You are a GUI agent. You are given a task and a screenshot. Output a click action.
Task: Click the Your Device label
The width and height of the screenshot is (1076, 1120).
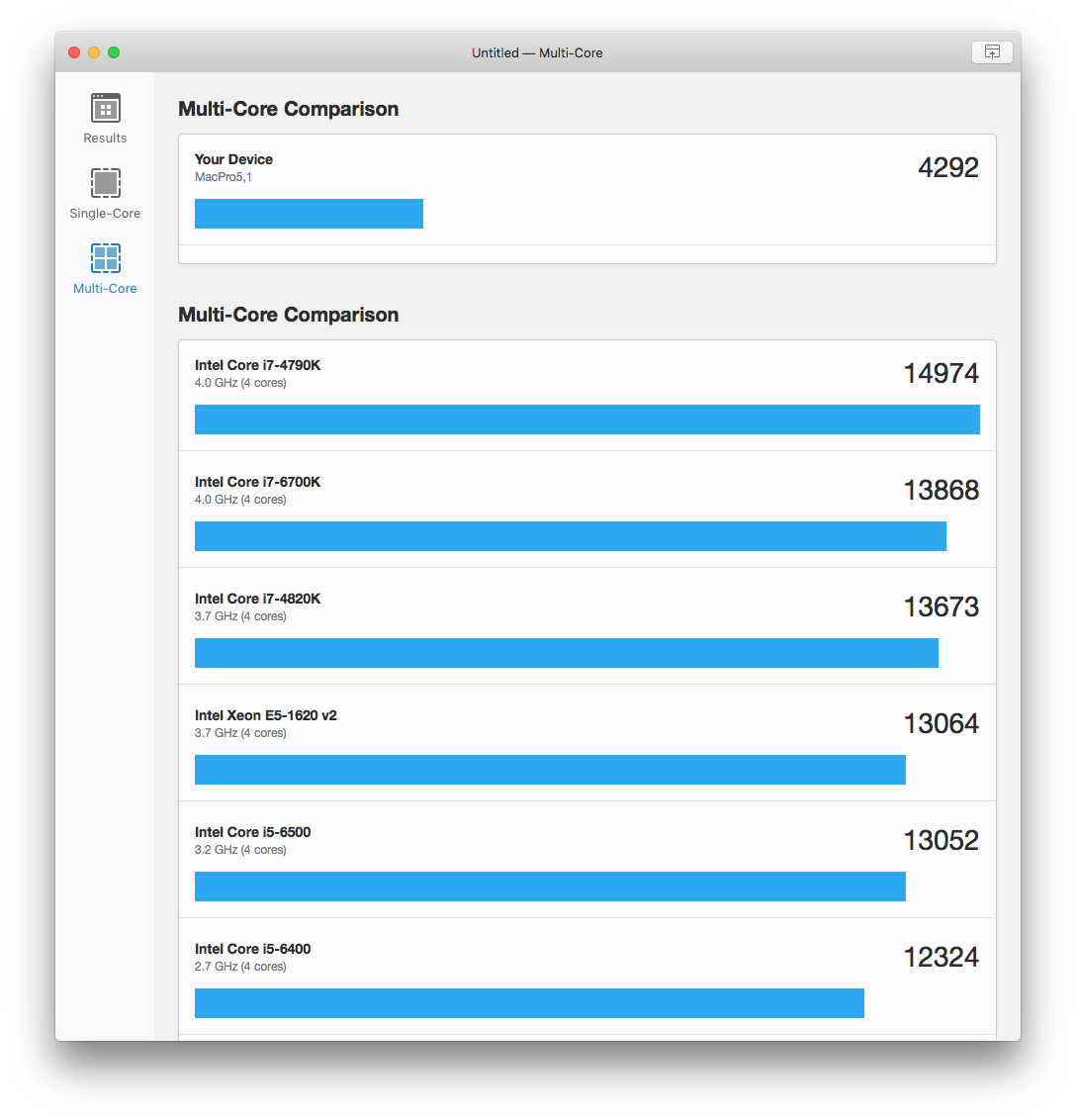pos(233,159)
